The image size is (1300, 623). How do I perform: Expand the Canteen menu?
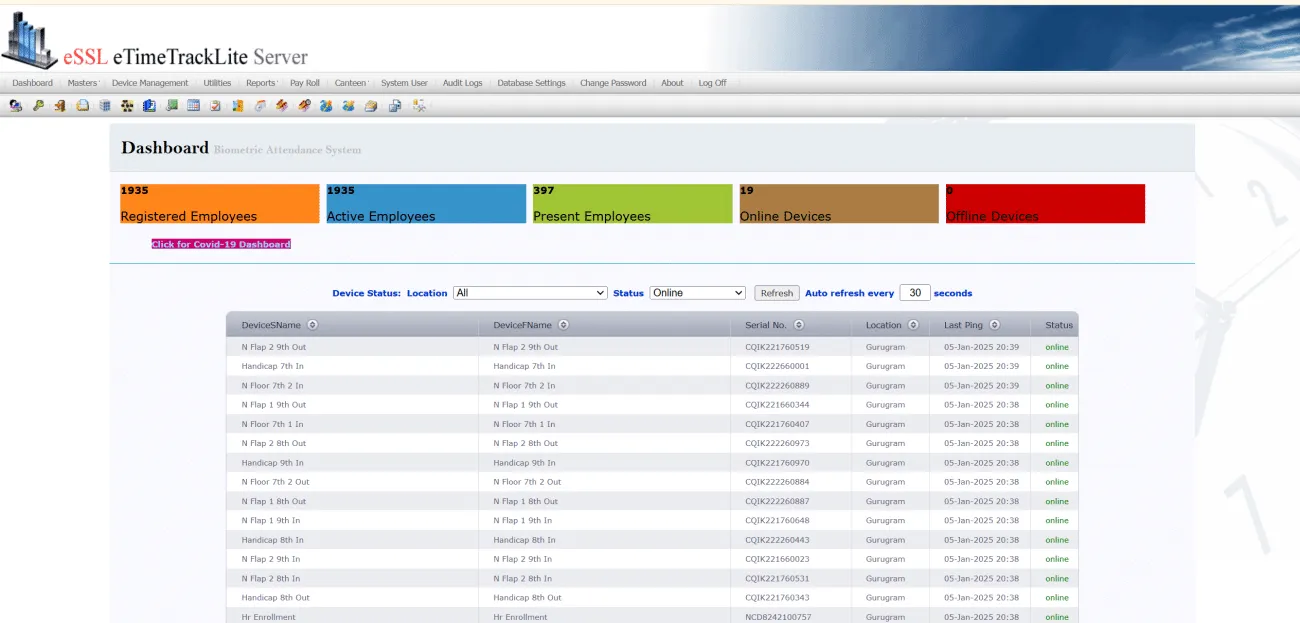pyautogui.click(x=351, y=83)
